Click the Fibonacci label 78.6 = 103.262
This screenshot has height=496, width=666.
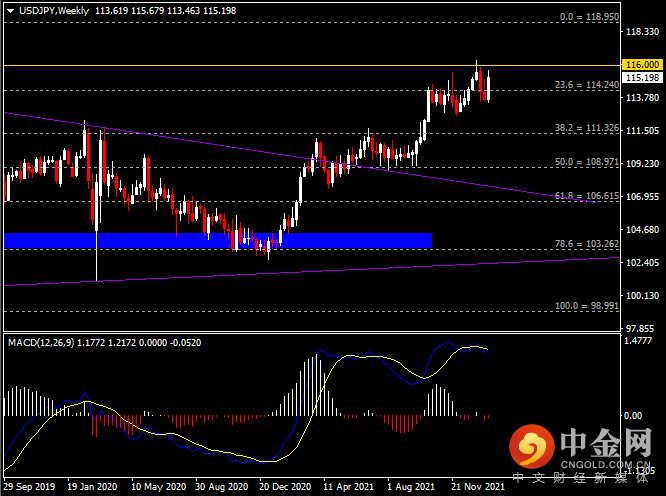point(587,244)
